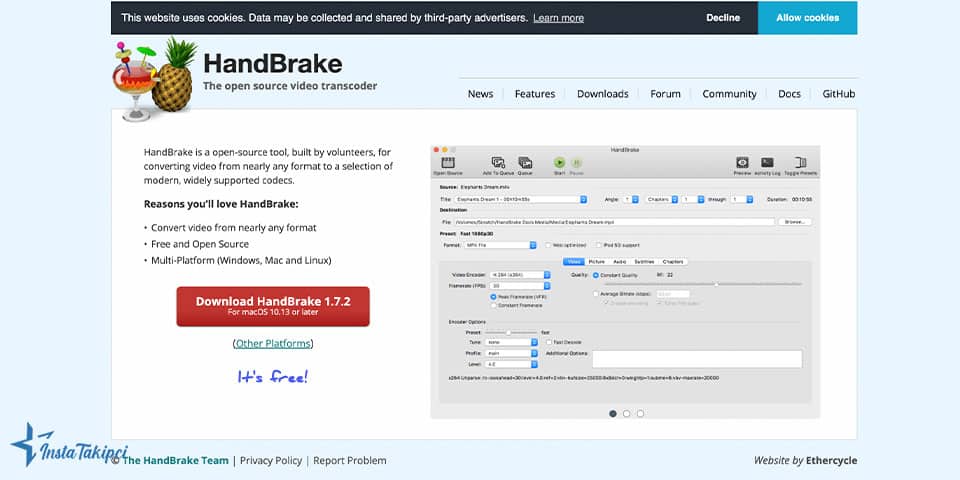Click the HandBrake pineapple cocktail logo

coord(155,78)
